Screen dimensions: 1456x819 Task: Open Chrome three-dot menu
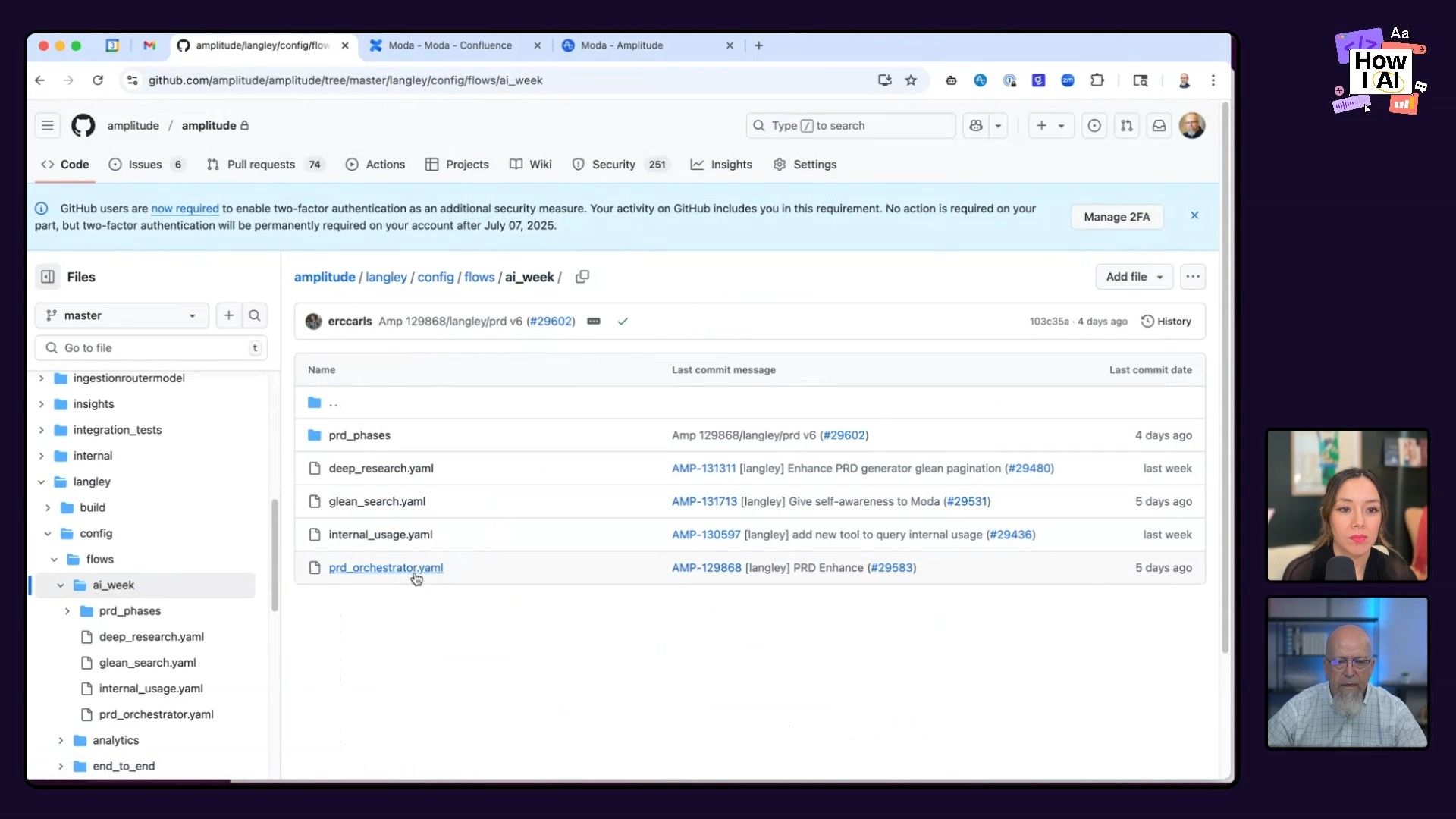[x=1213, y=80]
